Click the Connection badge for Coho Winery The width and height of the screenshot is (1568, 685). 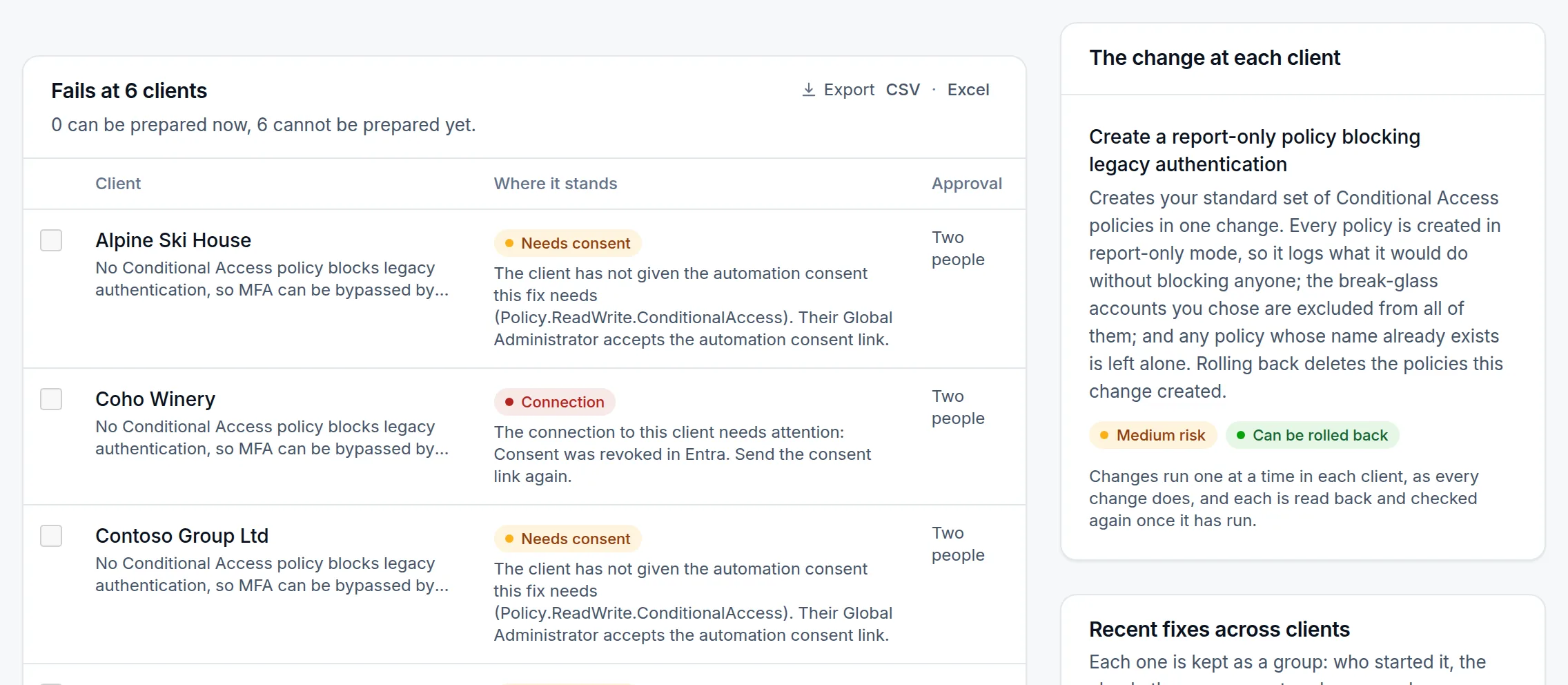pyautogui.click(x=554, y=402)
